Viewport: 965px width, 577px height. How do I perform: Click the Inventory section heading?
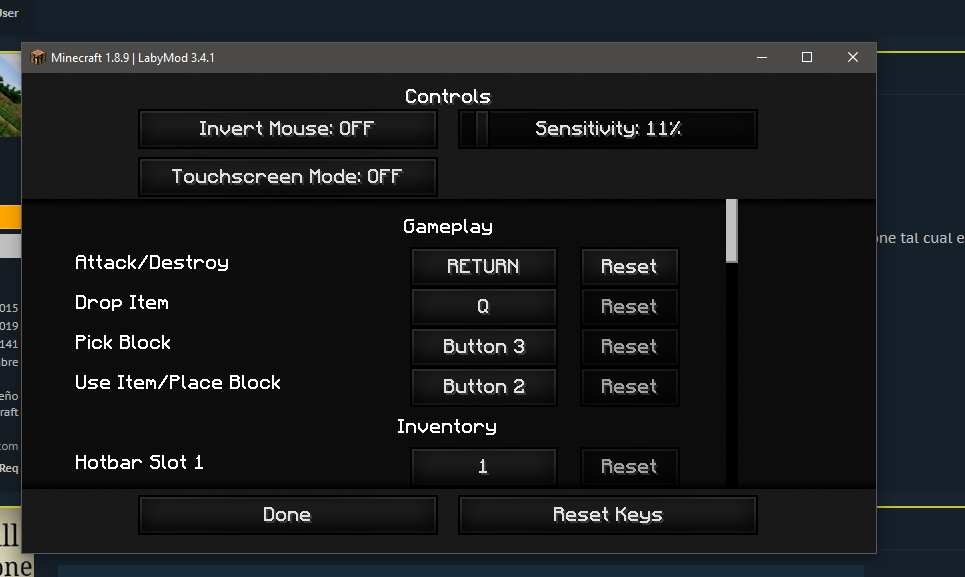pyautogui.click(x=447, y=427)
